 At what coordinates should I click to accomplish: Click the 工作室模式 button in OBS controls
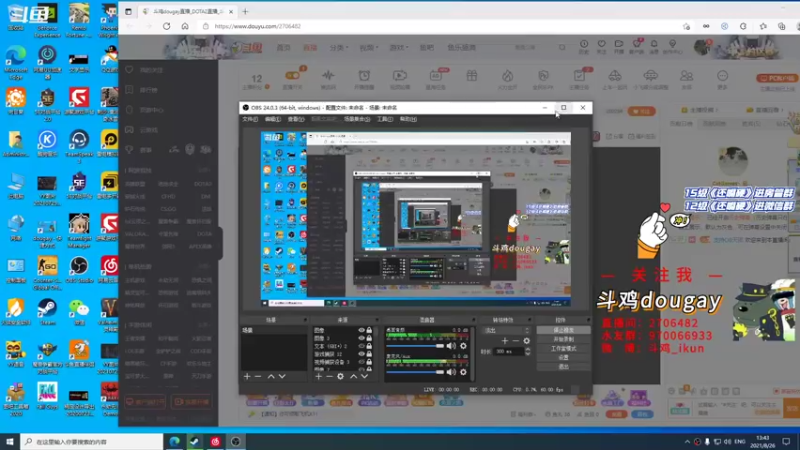coord(563,348)
